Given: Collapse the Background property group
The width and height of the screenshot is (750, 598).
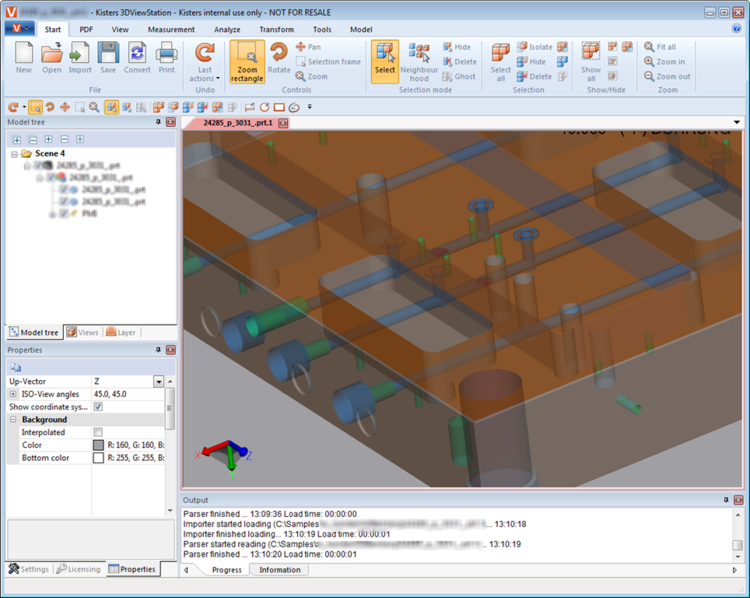Looking at the screenshot, I should point(13,420).
